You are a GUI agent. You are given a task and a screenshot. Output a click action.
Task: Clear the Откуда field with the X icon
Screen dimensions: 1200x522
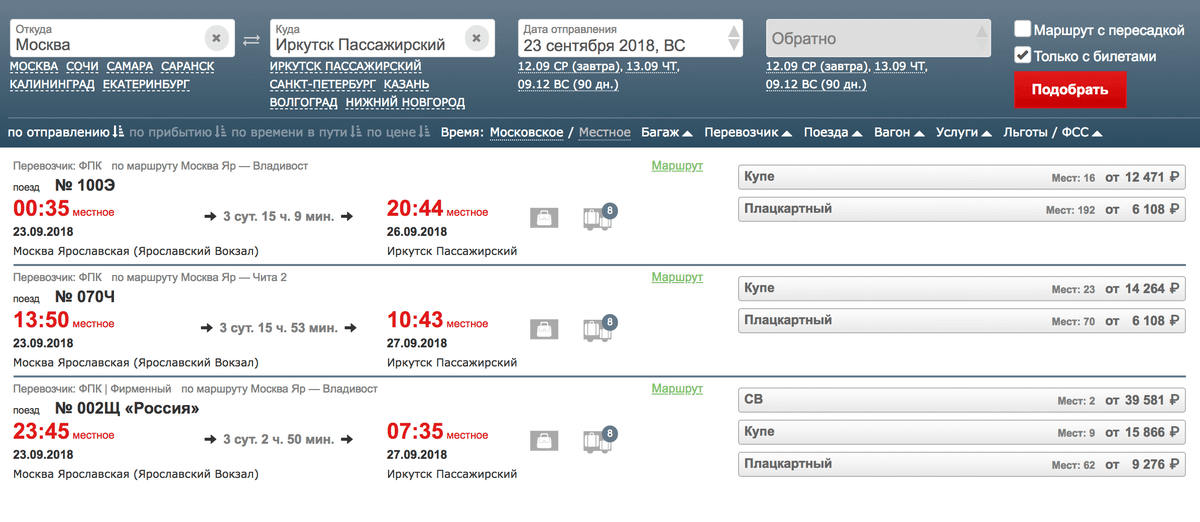point(217,39)
